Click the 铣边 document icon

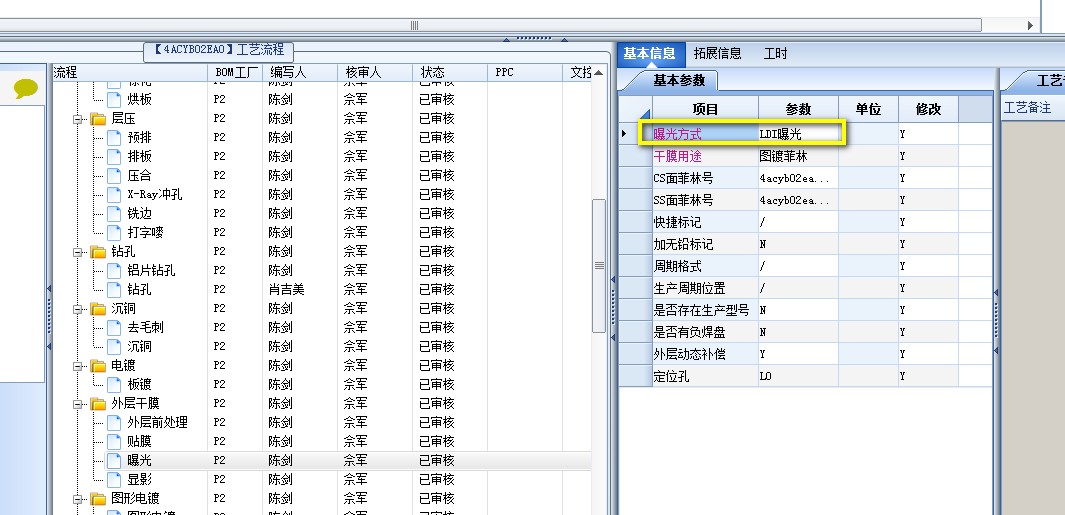tap(114, 213)
